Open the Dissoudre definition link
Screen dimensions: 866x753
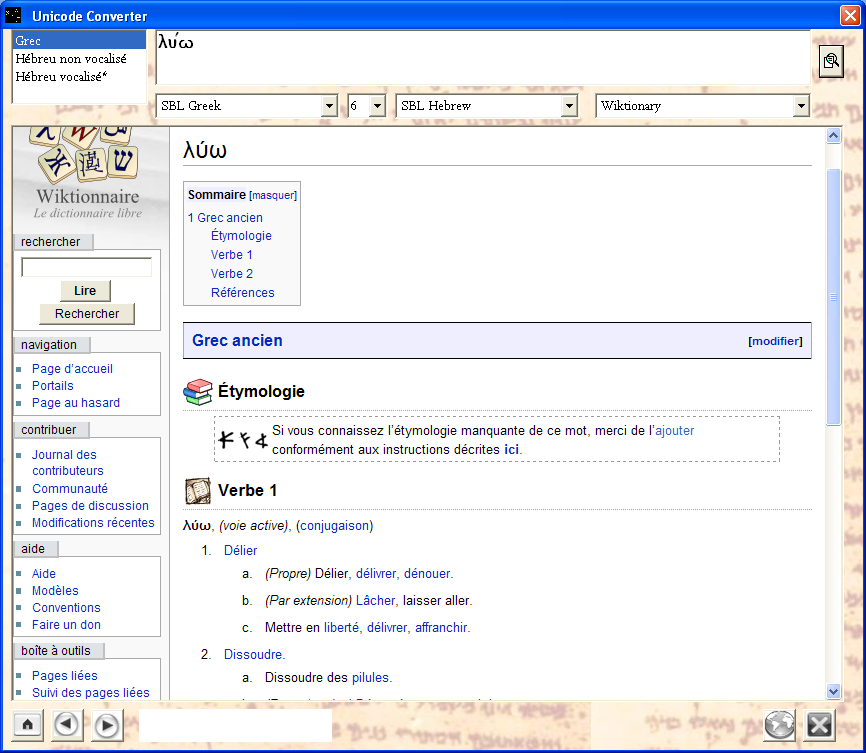pyautogui.click(x=253, y=654)
